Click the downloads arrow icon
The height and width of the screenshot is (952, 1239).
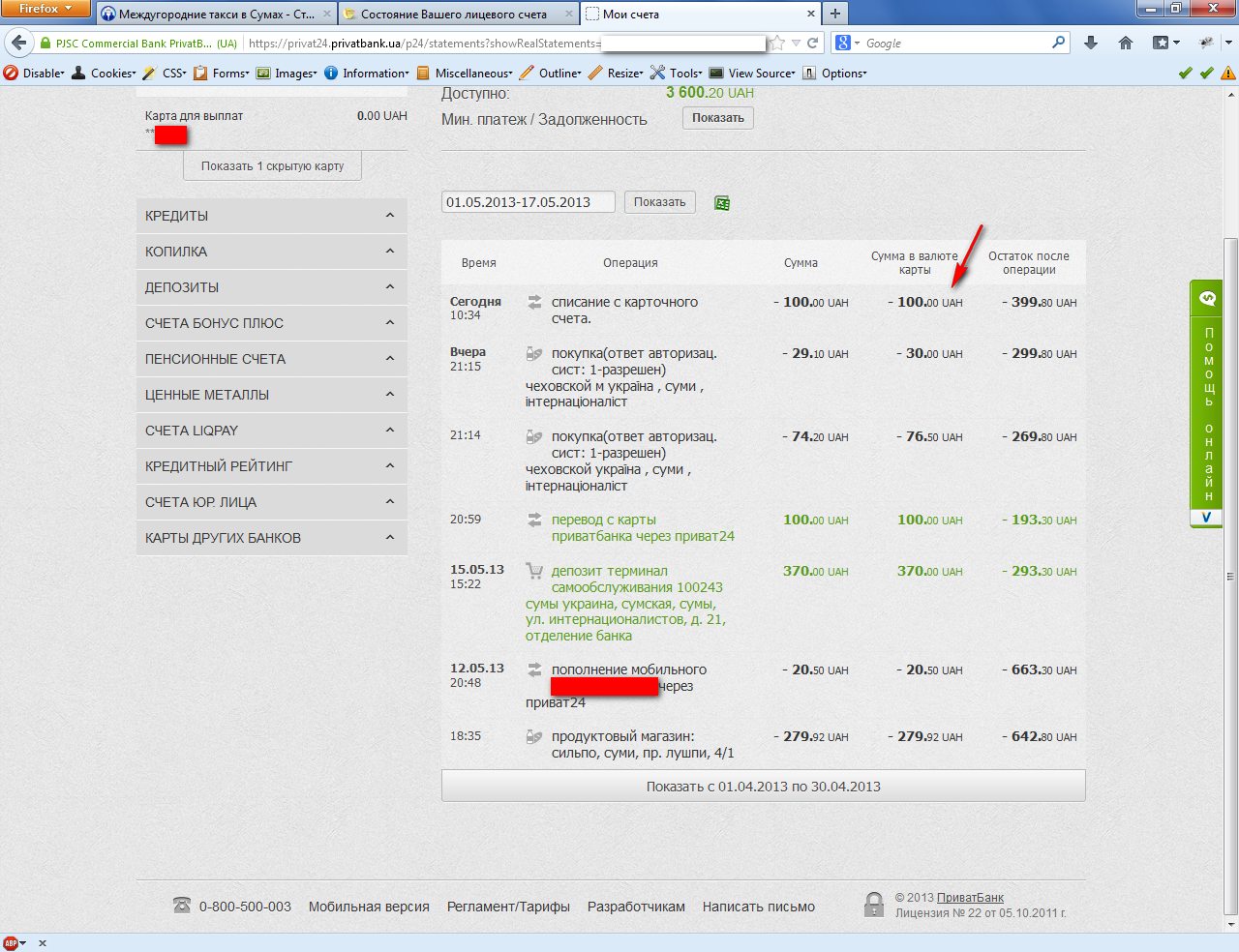1091,44
